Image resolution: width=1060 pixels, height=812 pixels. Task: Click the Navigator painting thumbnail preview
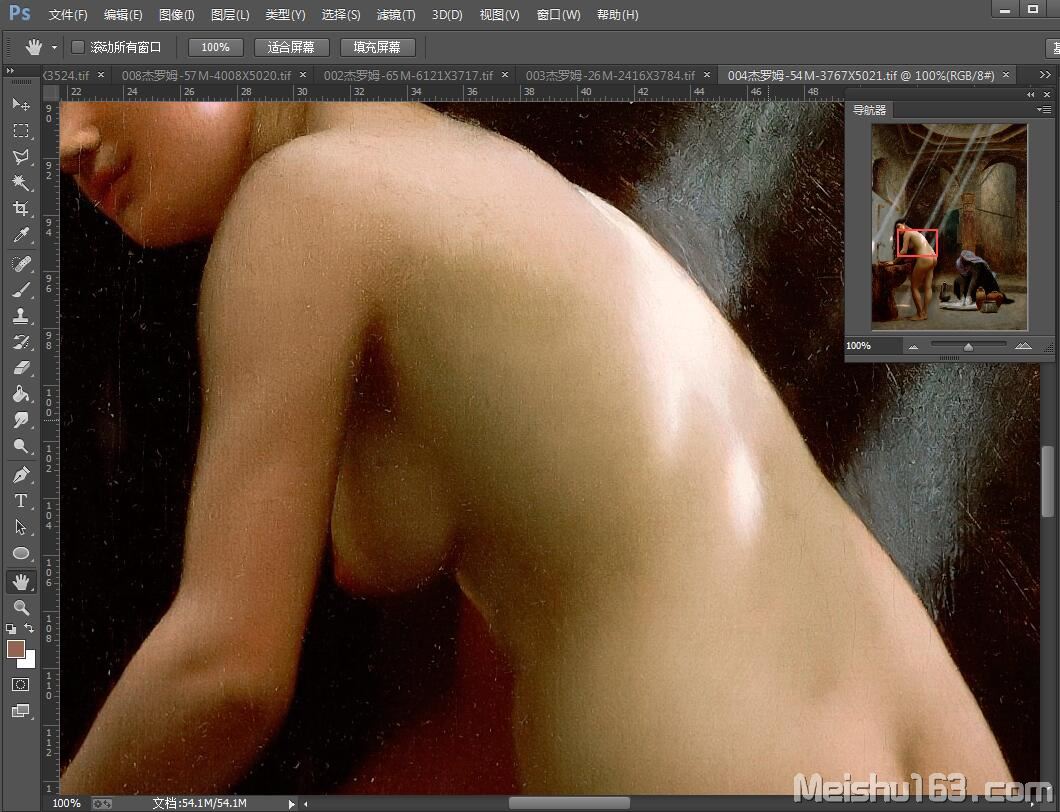pyautogui.click(x=949, y=226)
